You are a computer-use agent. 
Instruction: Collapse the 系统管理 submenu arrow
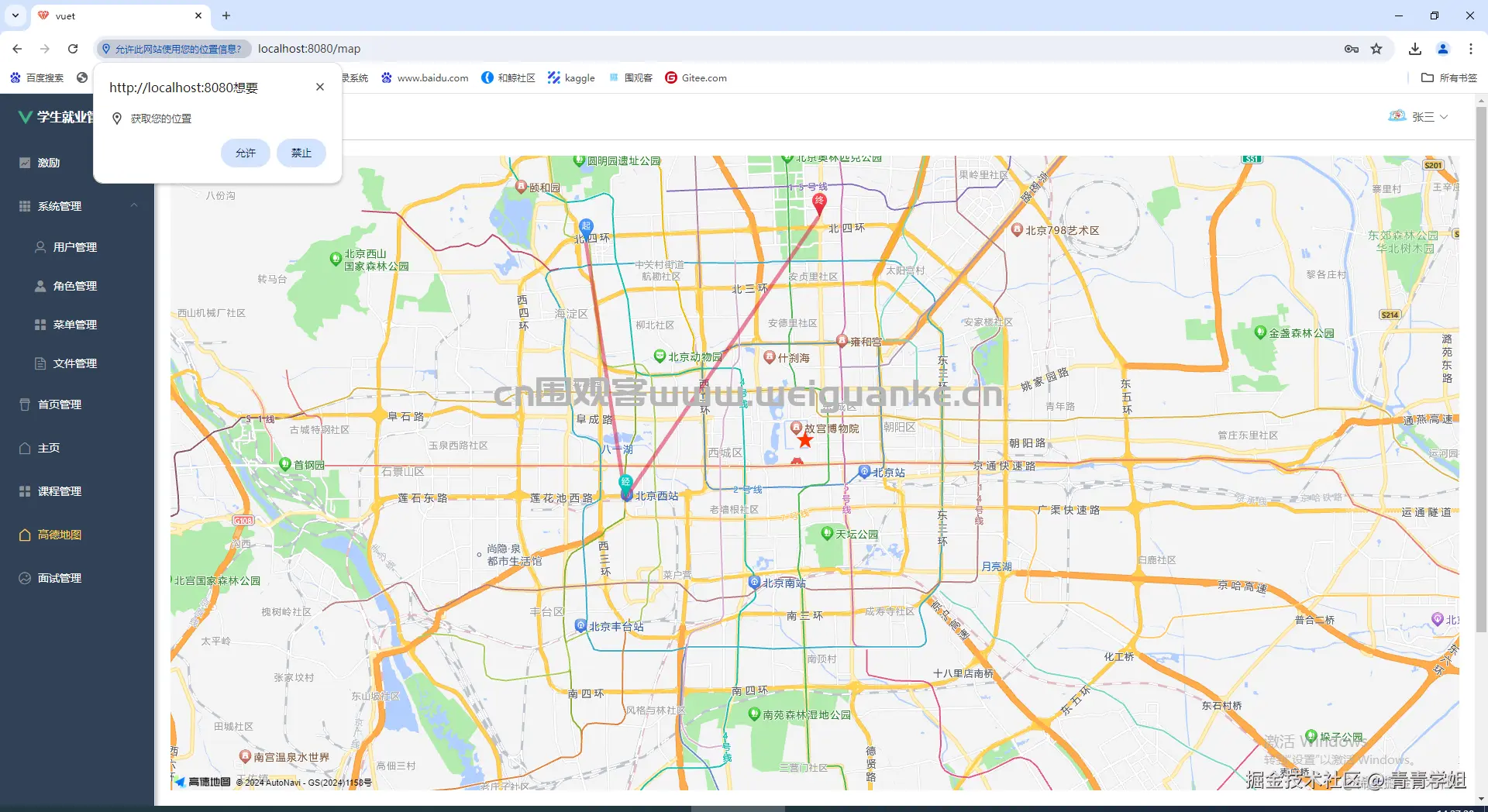tap(134, 205)
